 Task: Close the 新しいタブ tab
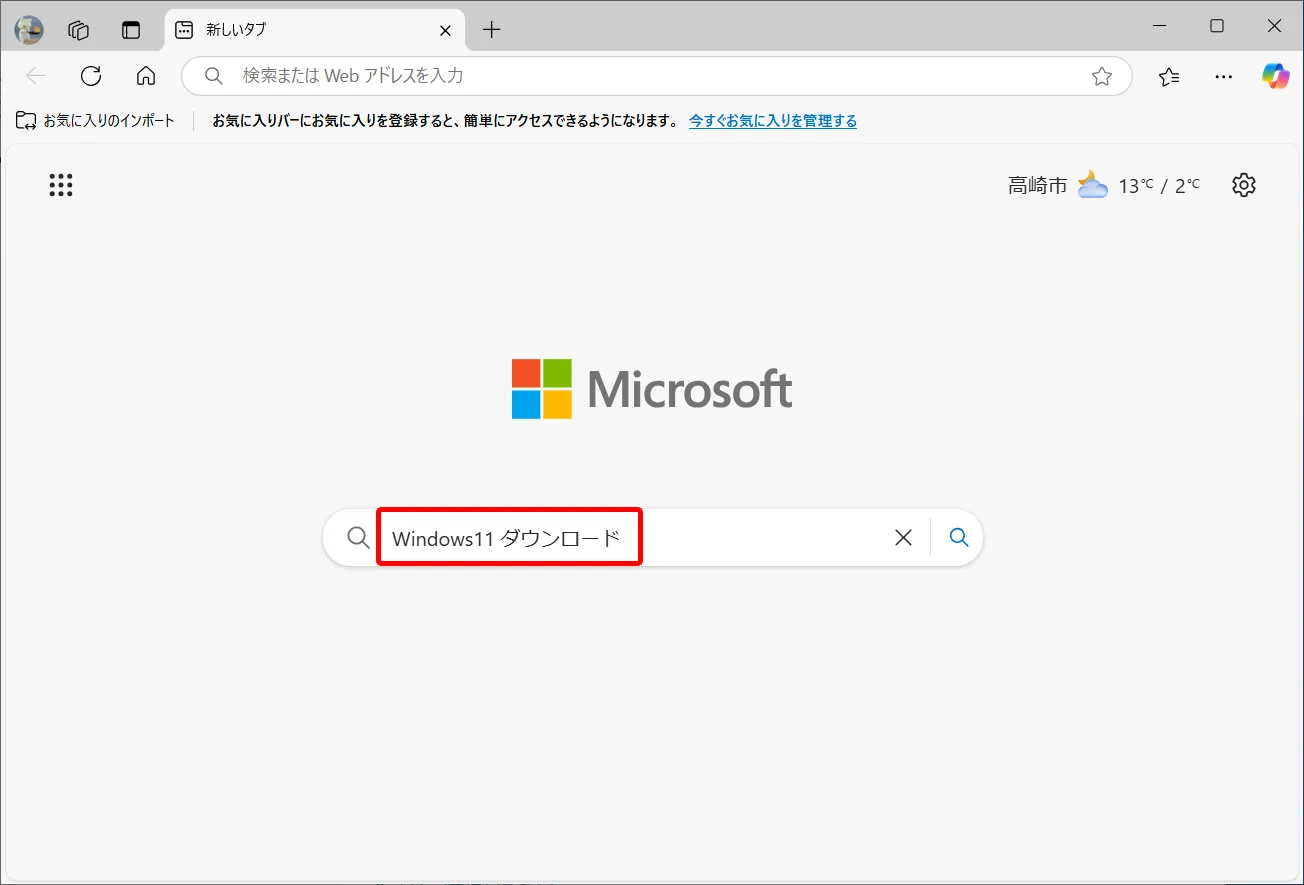pos(445,30)
